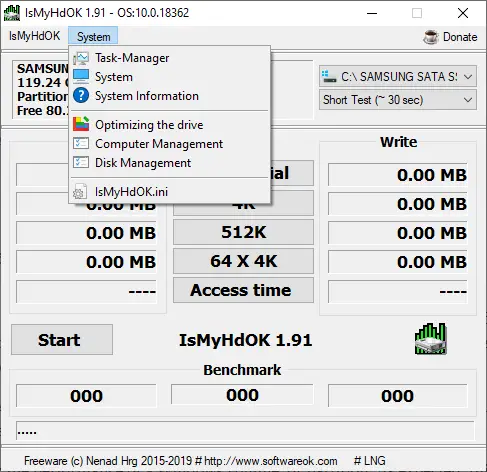The height and width of the screenshot is (472, 487).
Task: Click the Read 512K row 0.00 MB value
Action: [x=86, y=233]
